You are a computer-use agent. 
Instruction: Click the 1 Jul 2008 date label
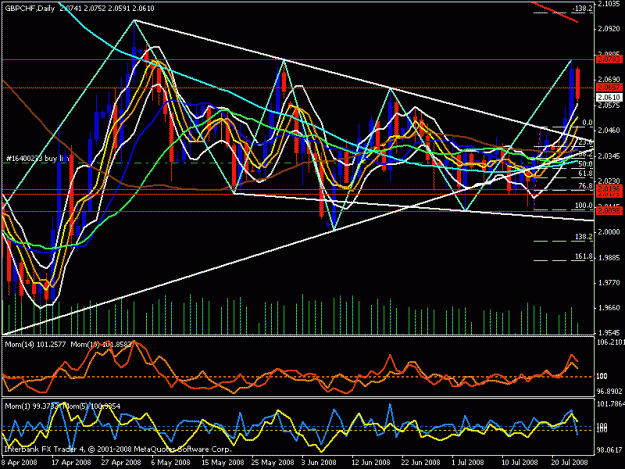tap(468, 463)
